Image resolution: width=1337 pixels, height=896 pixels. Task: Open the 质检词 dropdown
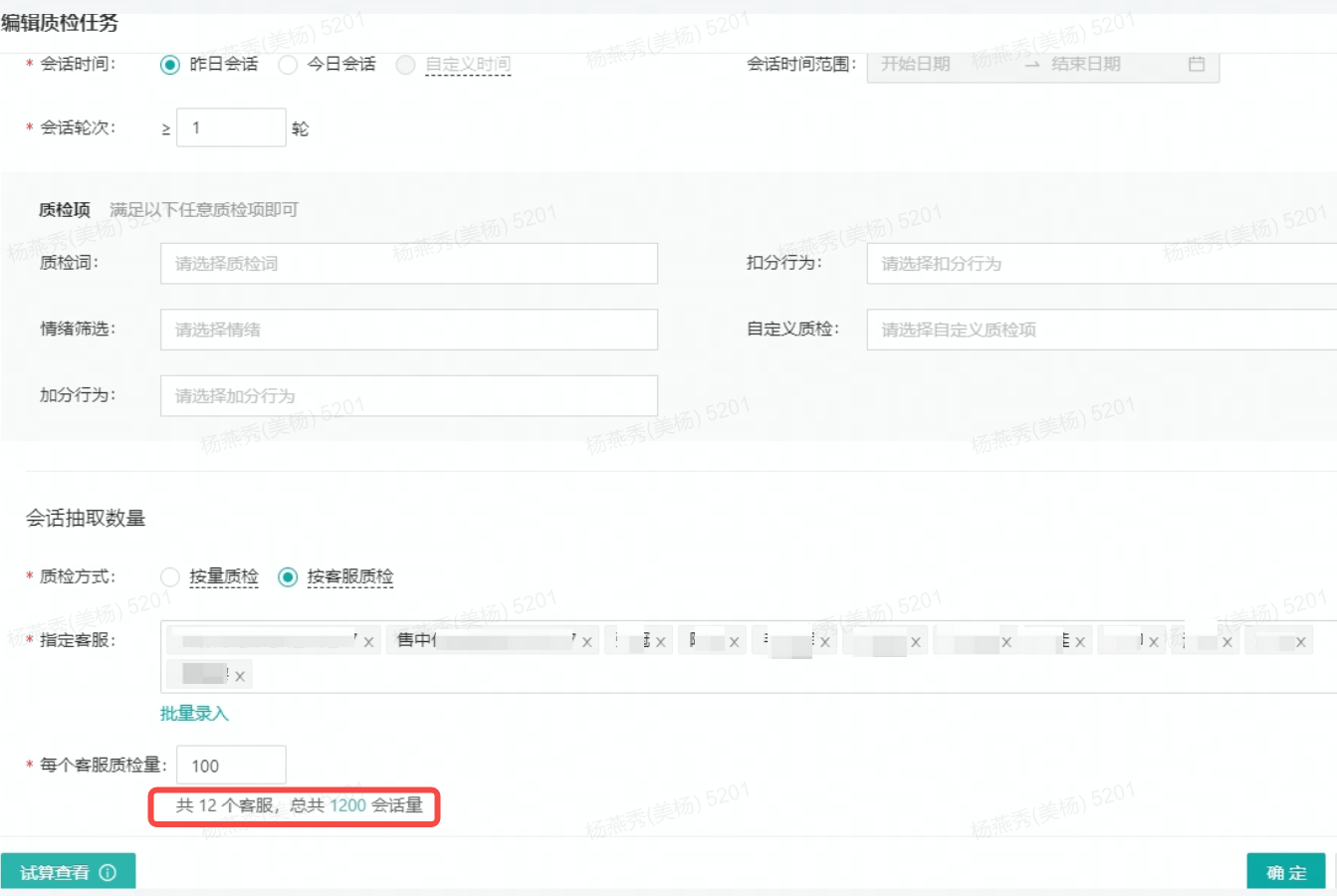tap(409, 264)
